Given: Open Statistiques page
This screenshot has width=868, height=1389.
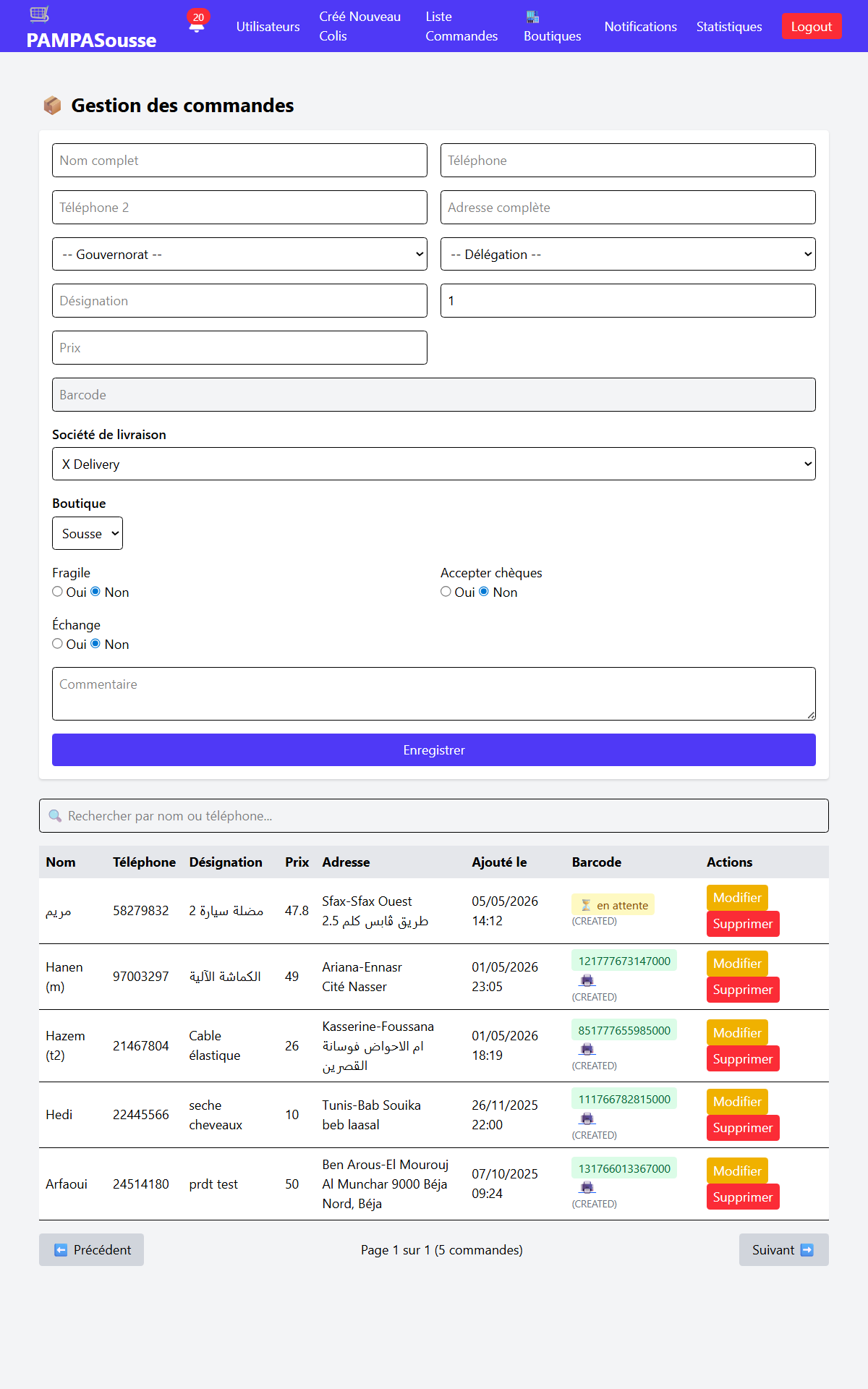Looking at the screenshot, I should click(x=729, y=26).
